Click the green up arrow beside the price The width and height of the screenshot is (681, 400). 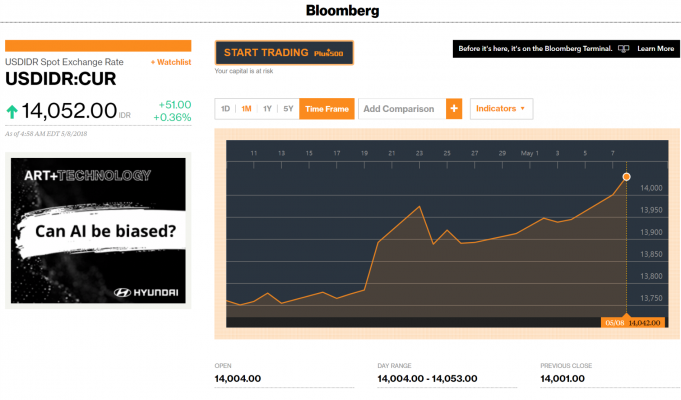[x=13, y=111]
